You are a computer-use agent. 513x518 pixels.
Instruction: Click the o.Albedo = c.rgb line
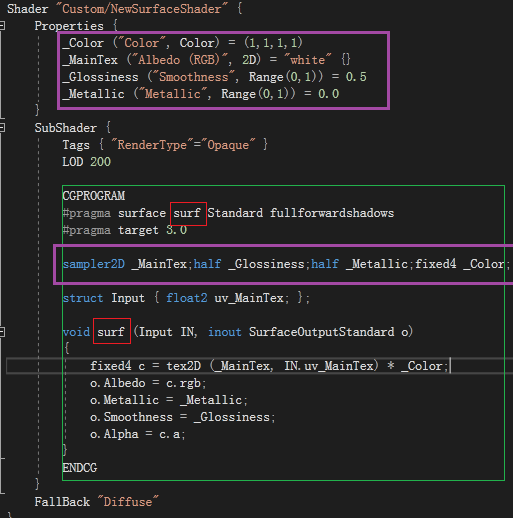click(x=148, y=383)
